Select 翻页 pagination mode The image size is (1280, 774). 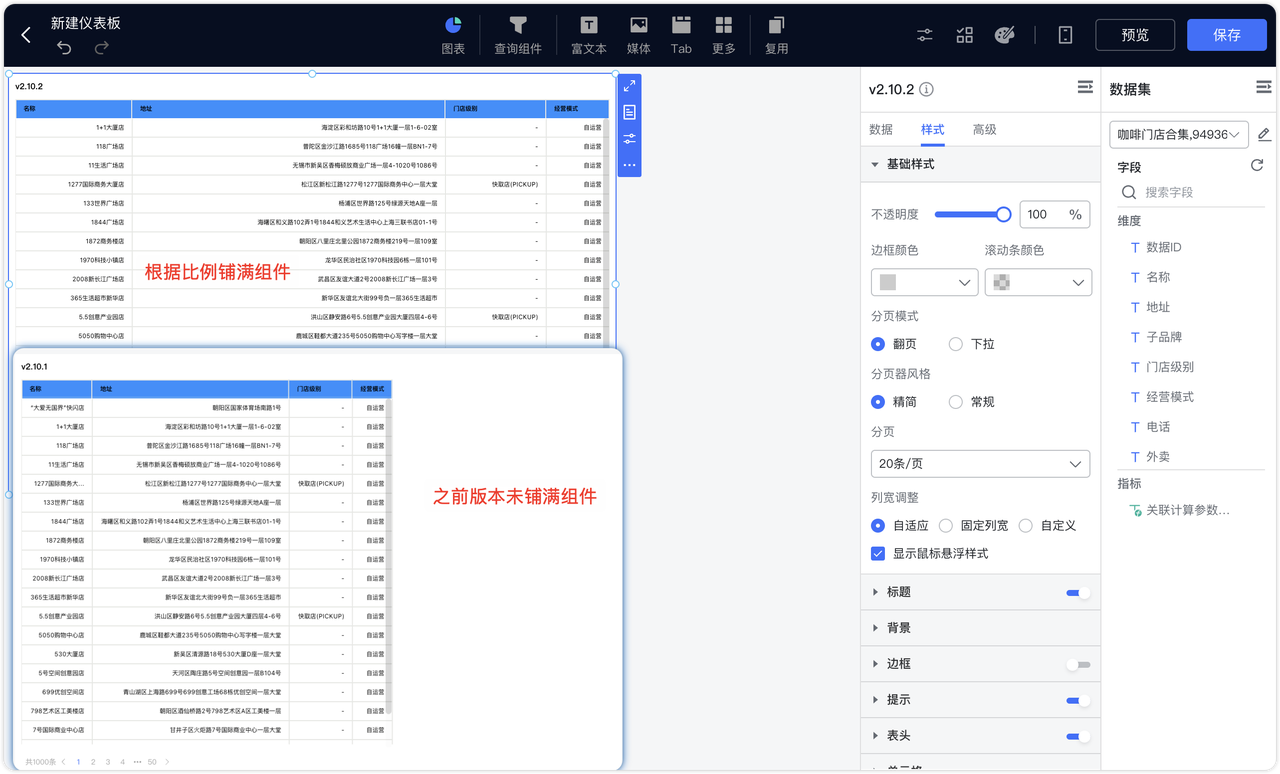pos(878,344)
